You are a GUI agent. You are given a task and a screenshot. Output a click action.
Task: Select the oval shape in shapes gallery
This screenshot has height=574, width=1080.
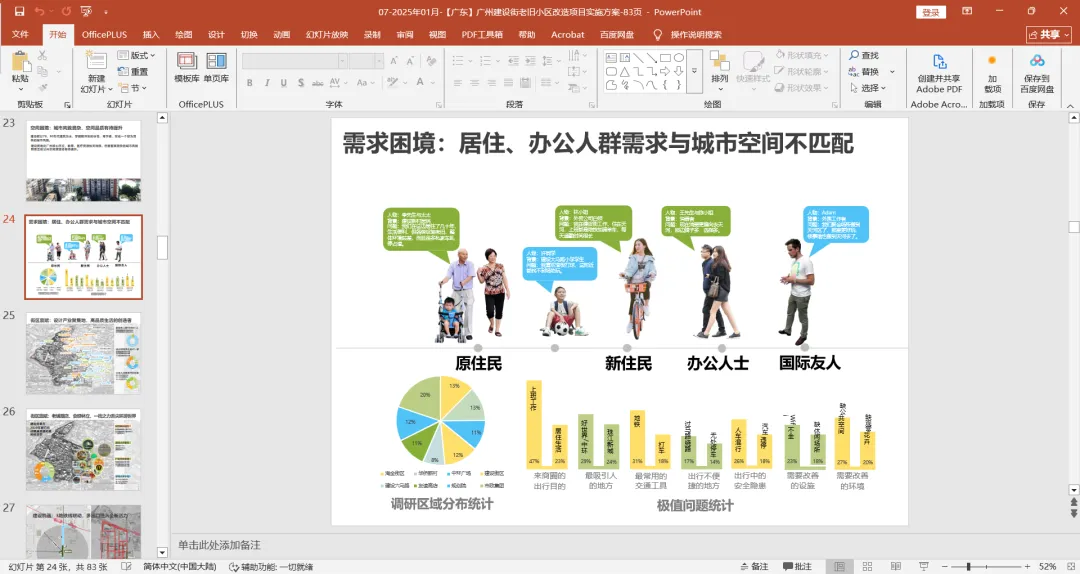[679, 58]
